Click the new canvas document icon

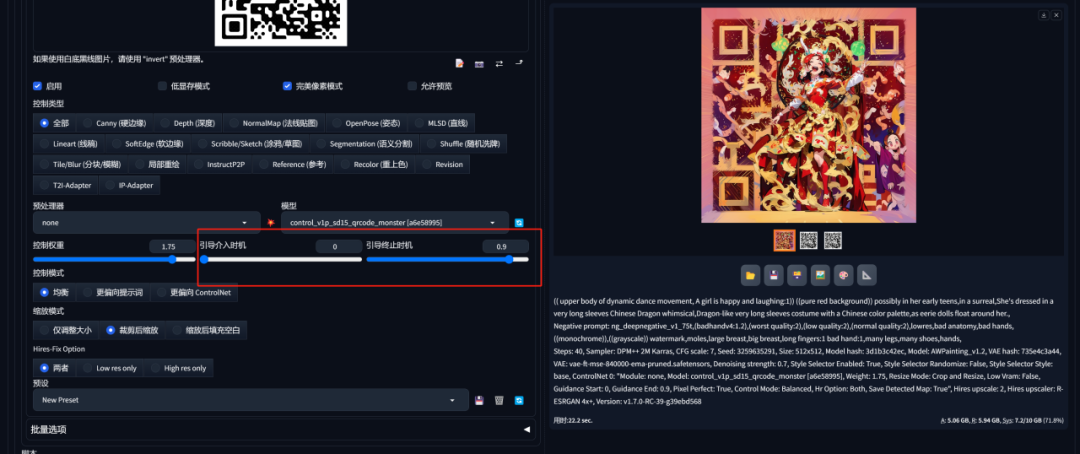460,63
